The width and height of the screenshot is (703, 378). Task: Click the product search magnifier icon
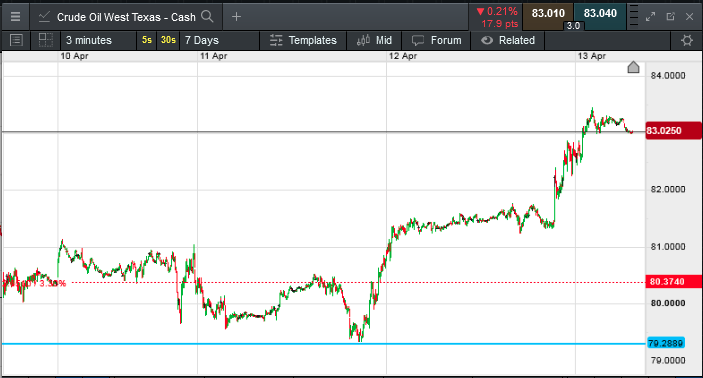(x=207, y=17)
